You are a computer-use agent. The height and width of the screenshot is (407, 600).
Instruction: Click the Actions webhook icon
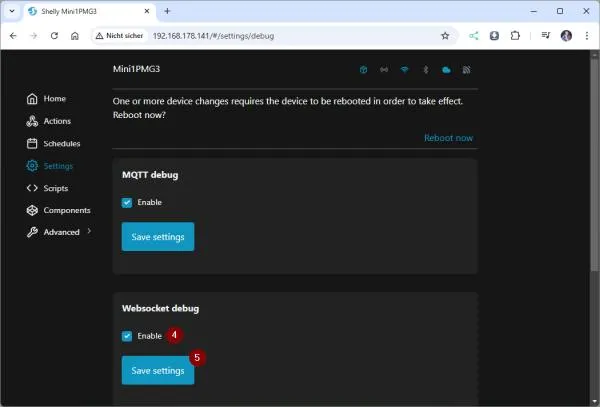click(x=32, y=121)
